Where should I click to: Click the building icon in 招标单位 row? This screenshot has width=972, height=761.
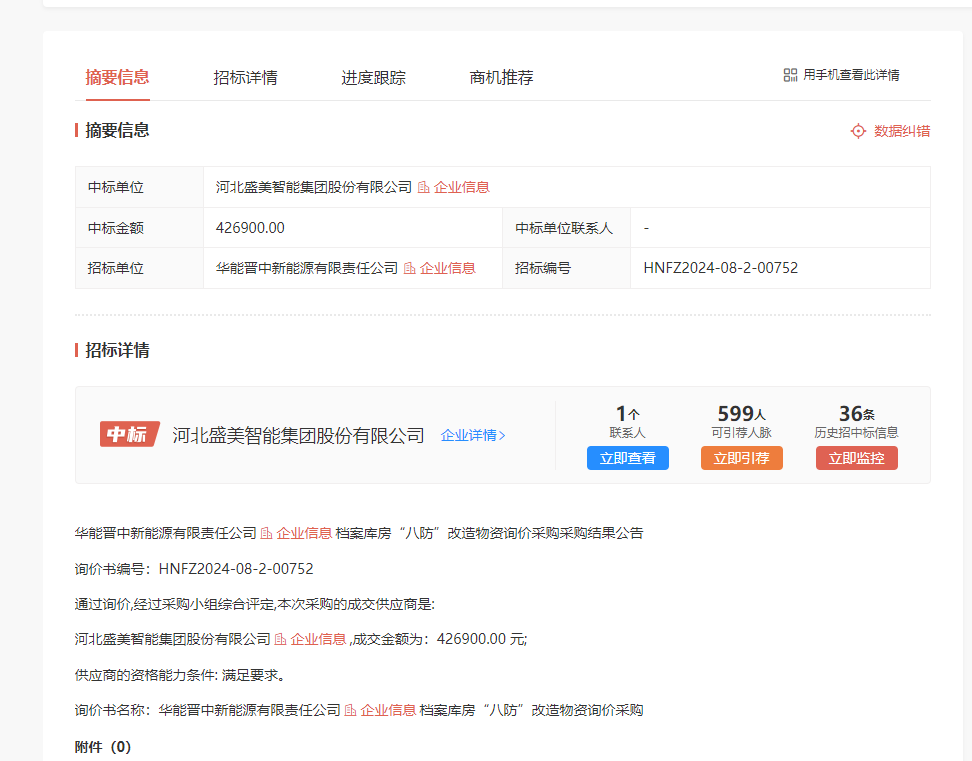pyautogui.click(x=410, y=268)
